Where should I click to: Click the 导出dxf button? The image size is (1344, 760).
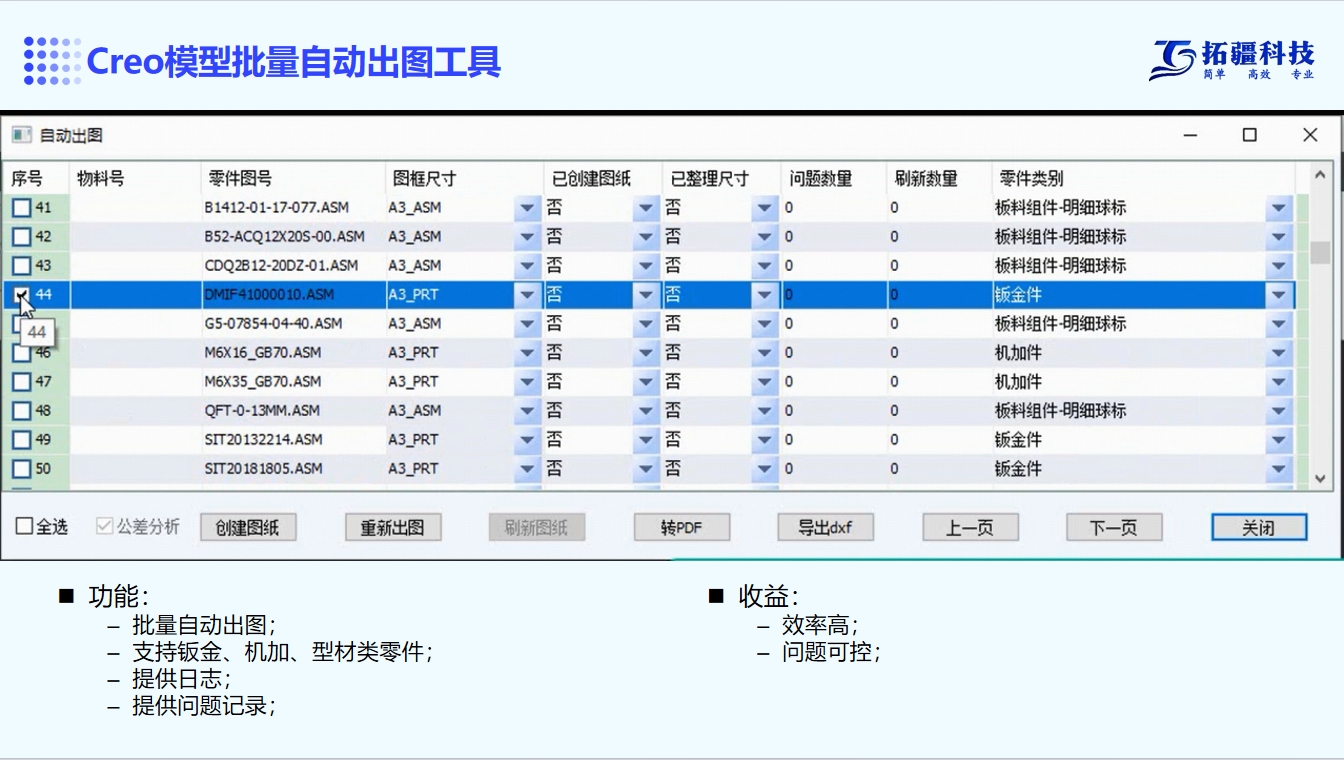[826, 528]
